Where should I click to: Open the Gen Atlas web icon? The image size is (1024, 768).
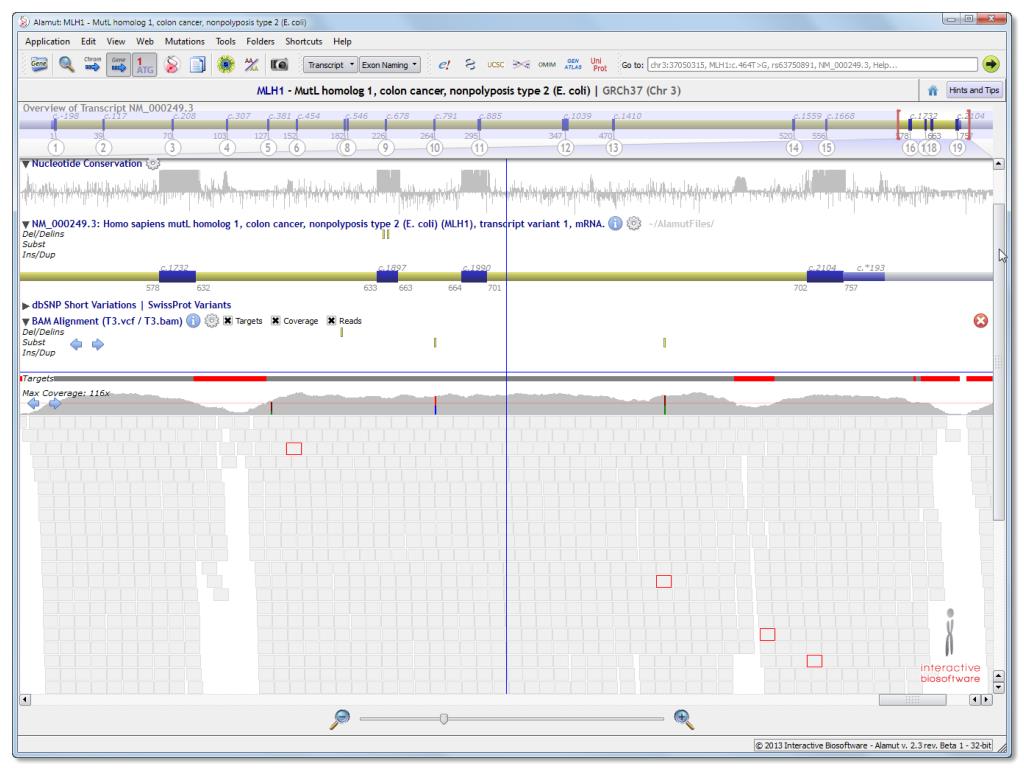click(573, 64)
